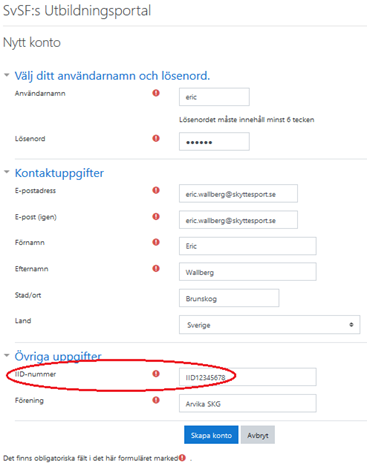This screenshot has width=367, height=465.
Task: Focus the Användarnamn field containing eric
Action: click(x=214, y=97)
